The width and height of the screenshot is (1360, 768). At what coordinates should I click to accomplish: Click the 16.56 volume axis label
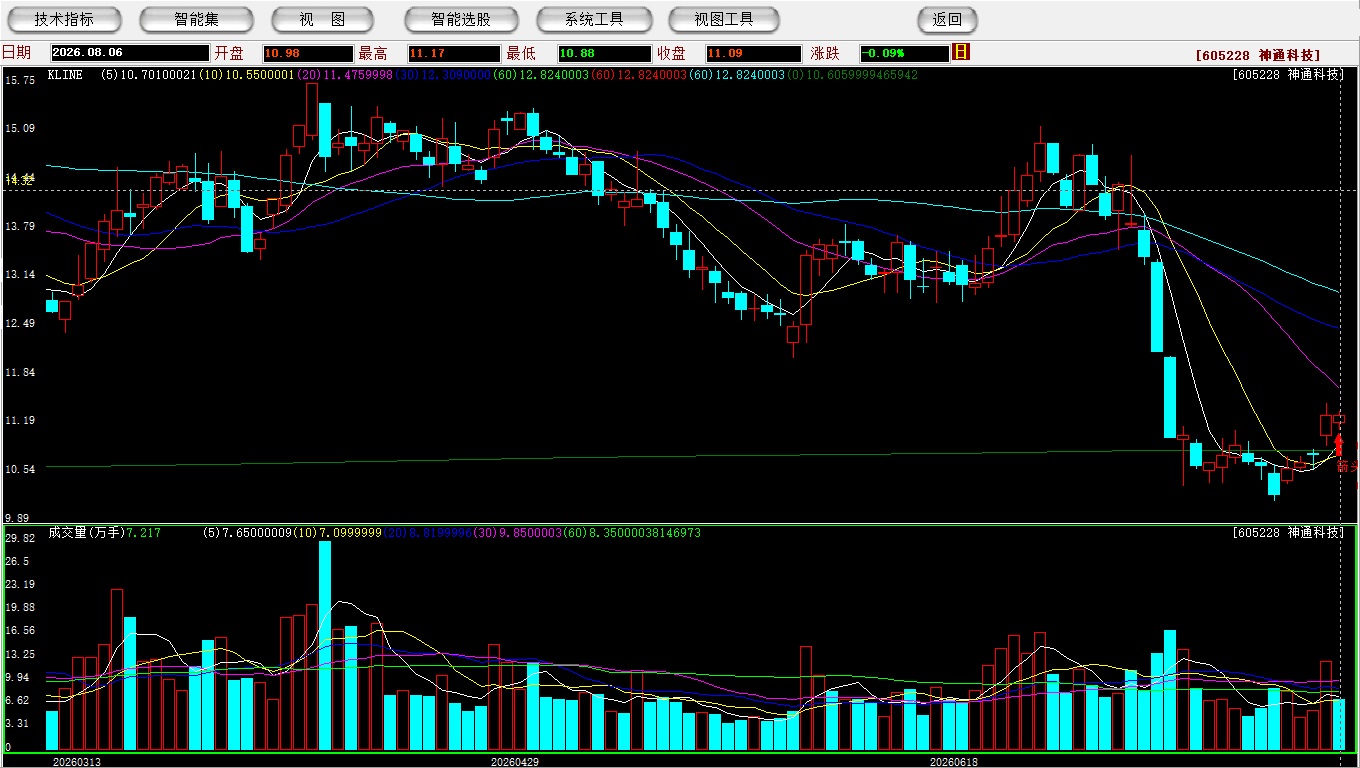pos(20,630)
